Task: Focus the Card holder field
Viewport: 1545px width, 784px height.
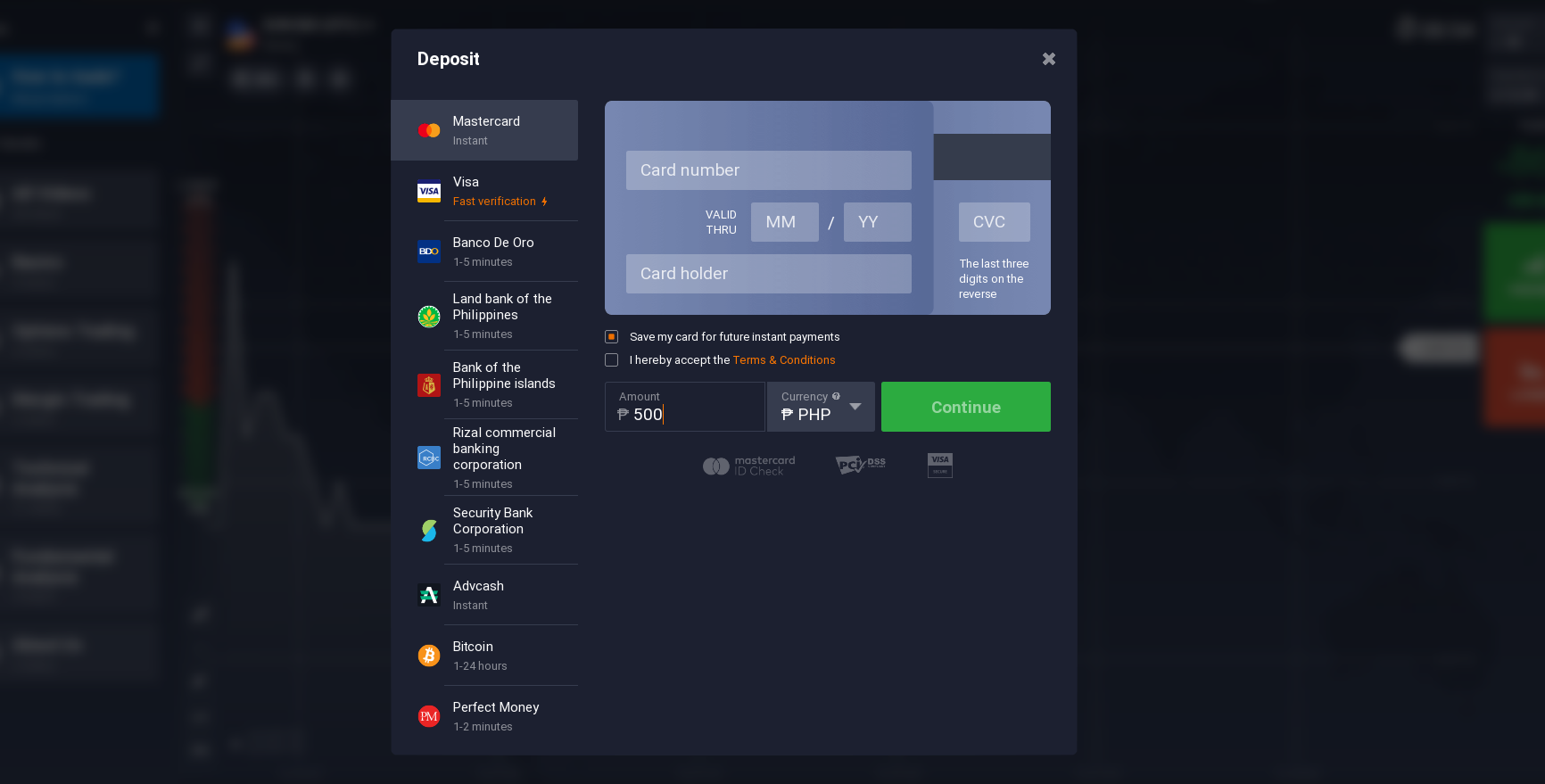Action: 769,274
